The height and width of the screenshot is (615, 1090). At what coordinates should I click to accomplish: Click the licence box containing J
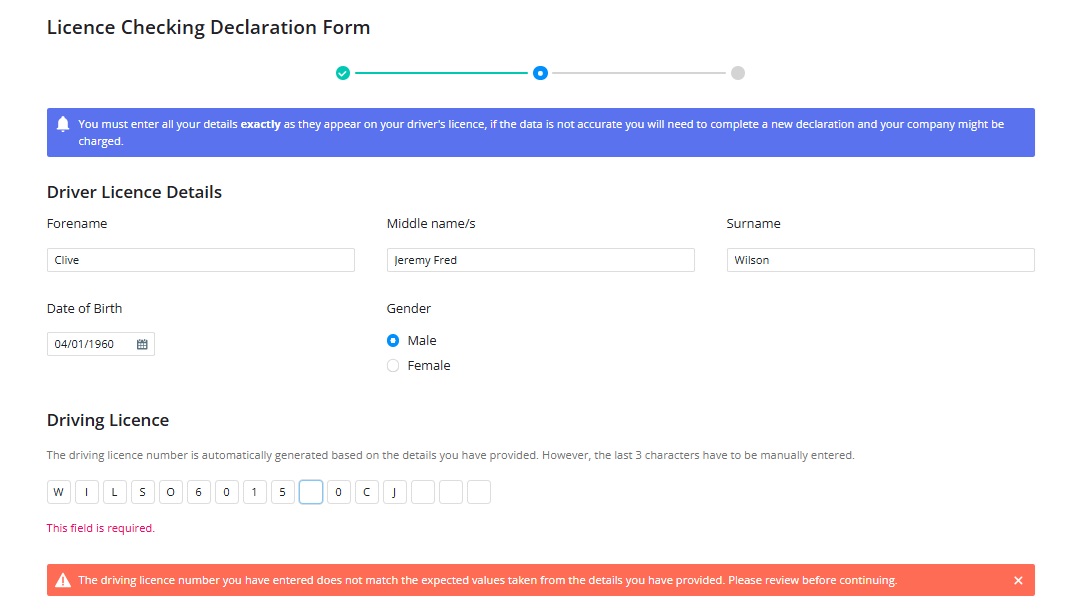pos(395,492)
